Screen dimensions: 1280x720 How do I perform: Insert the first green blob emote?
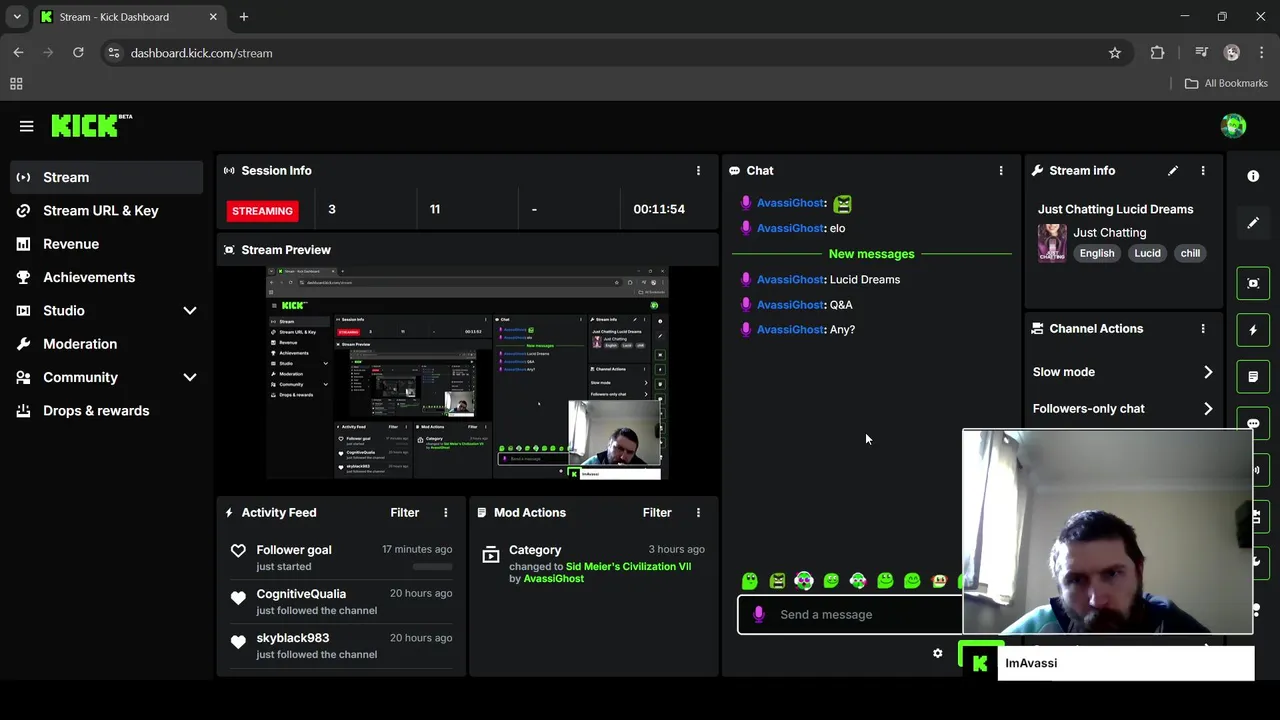click(x=750, y=580)
